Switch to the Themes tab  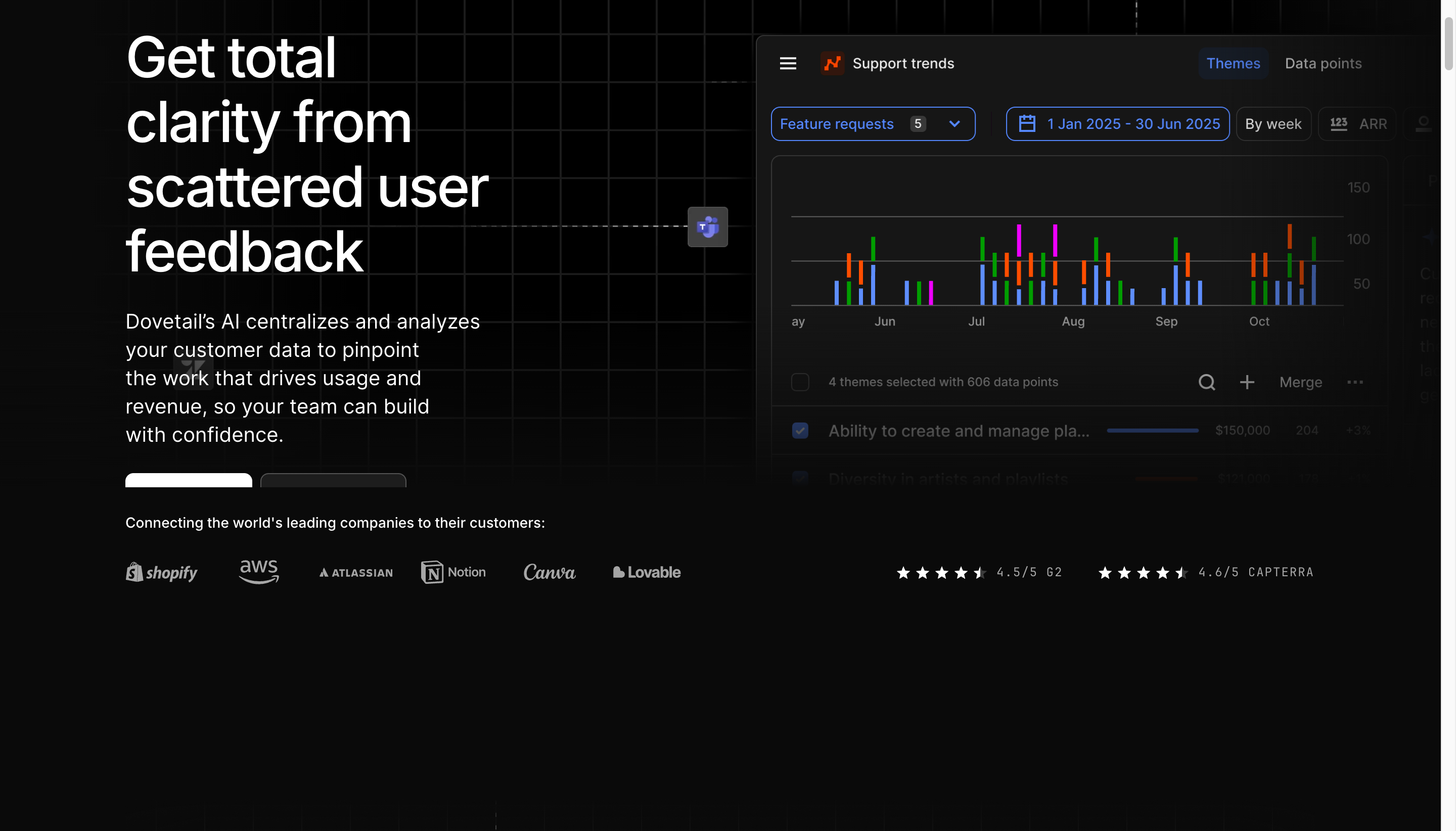tap(1233, 63)
